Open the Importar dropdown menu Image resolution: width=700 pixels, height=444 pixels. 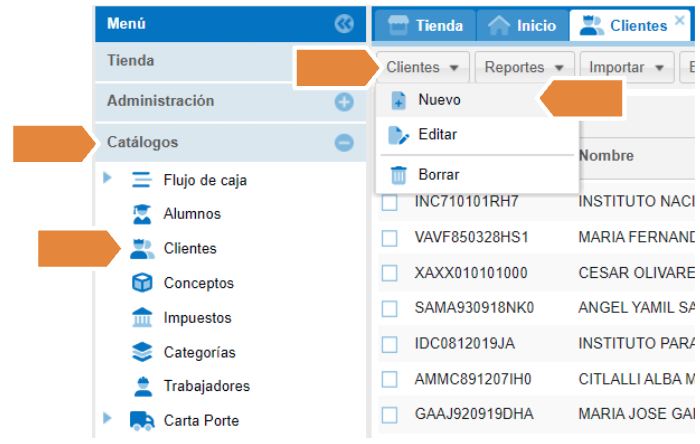pos(627,68)
